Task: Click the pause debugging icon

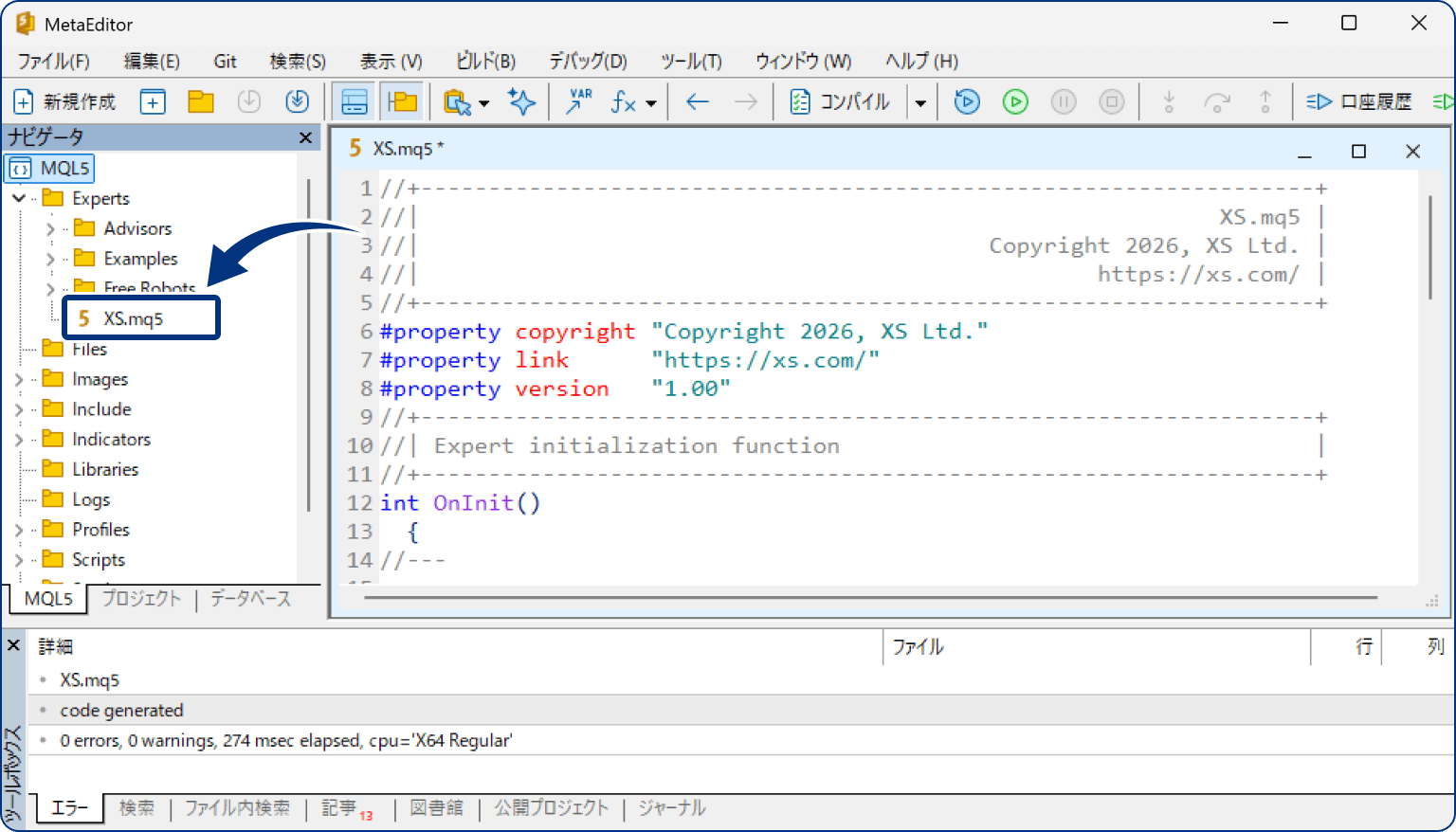Action: click(x=1064, y=101)
